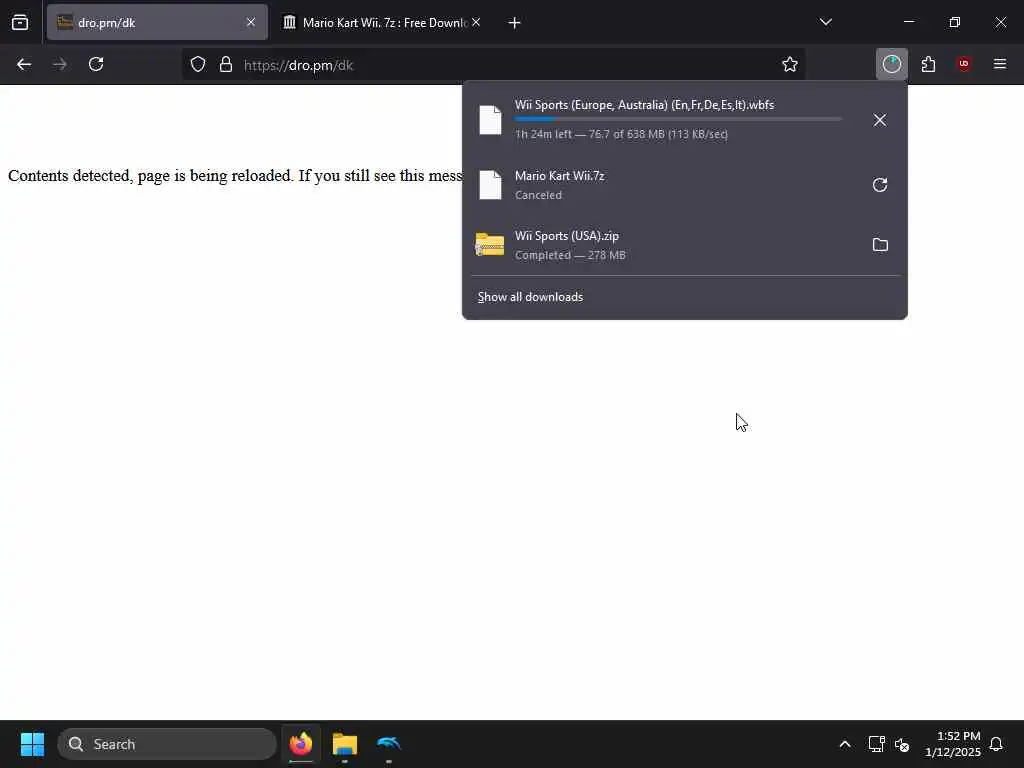1024x768 pixels.
Task: Open the notifications bell icon
Action: pos(997,744)
